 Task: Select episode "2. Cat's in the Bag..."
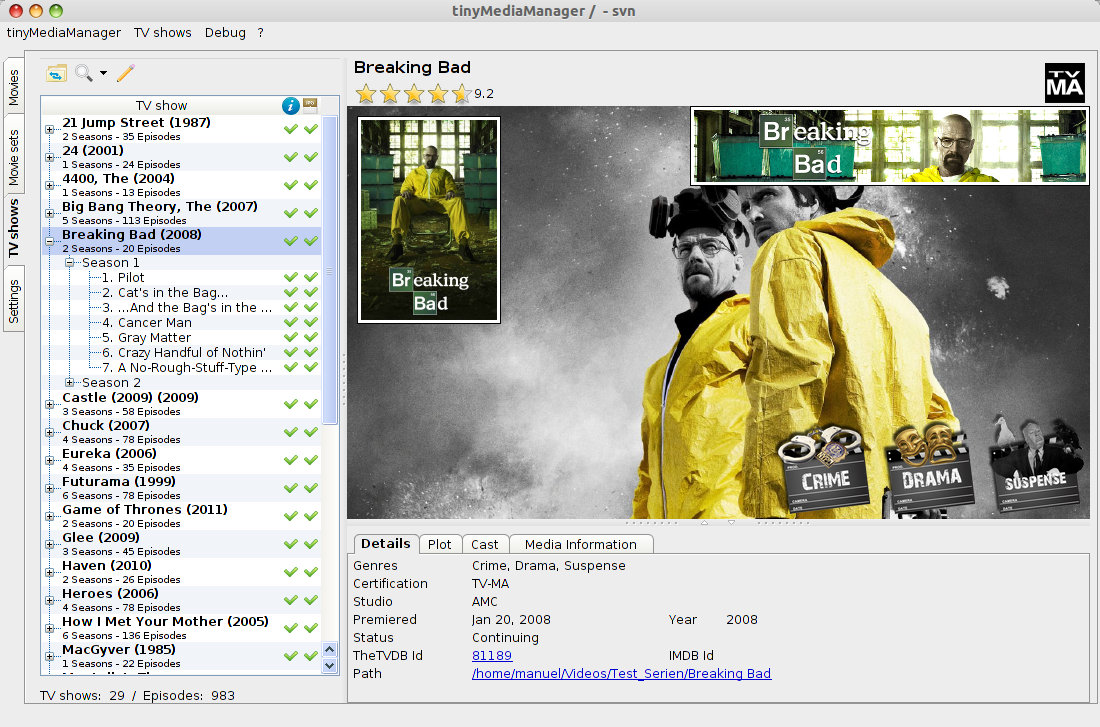165,293
